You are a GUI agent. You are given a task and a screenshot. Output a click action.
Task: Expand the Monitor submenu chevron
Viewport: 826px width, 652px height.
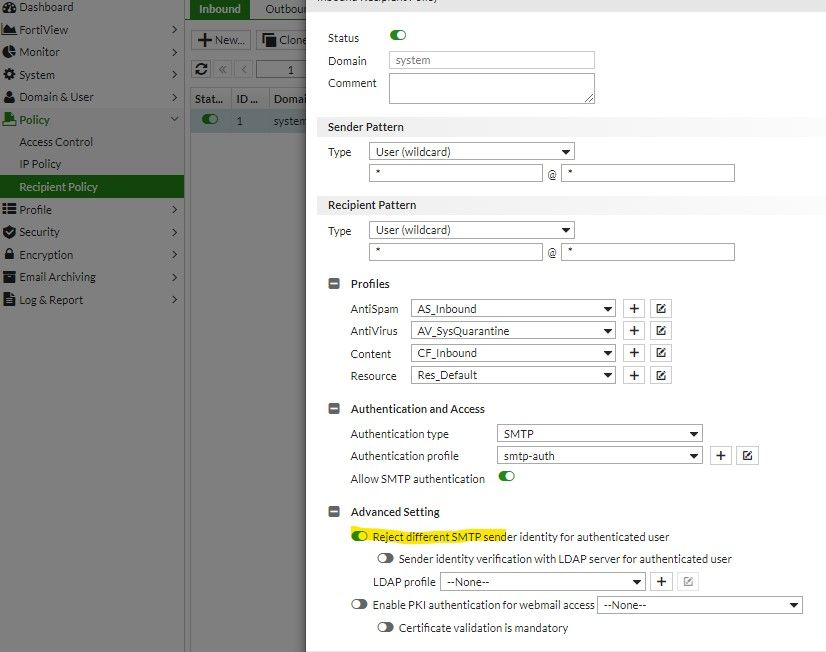pyautogui.click(x=174, y=52)
